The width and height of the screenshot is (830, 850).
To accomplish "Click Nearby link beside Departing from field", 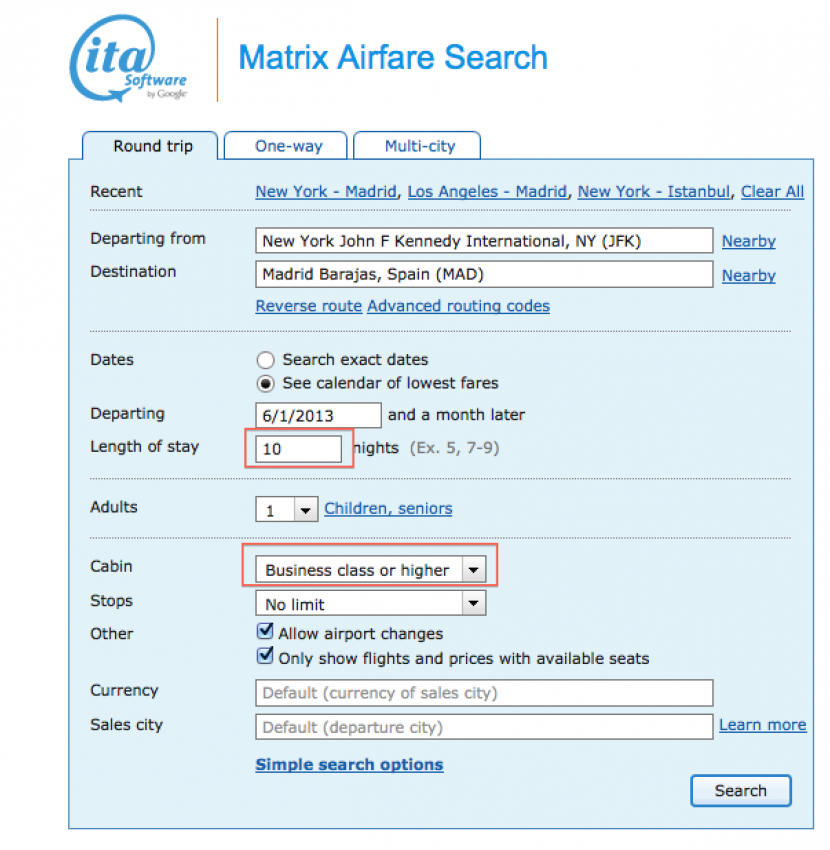I will 749,241.
